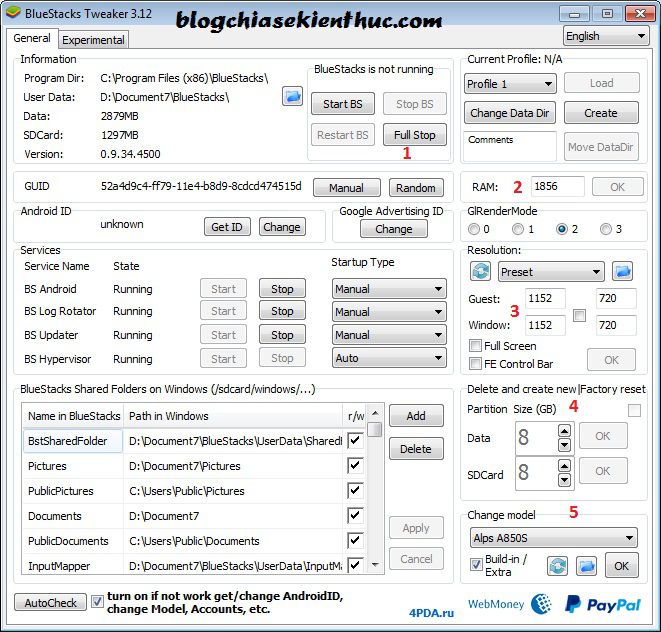Viewport: 661px width, 632px height.
Task: Click the Change model refresh icon
Action: point(557,566)
